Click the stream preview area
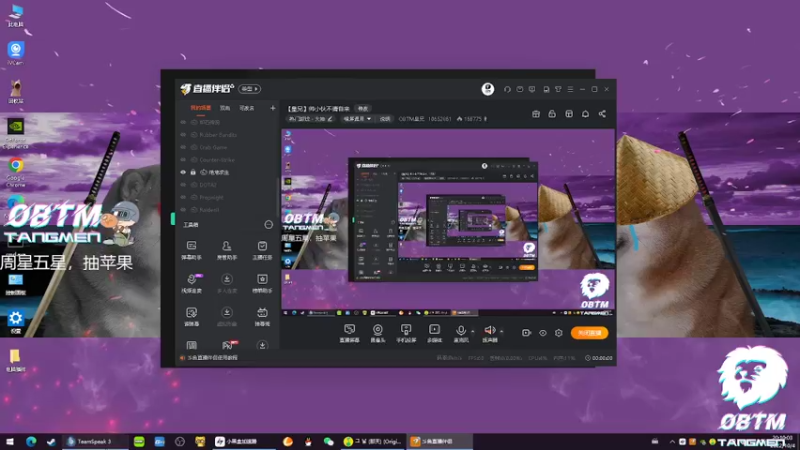Image resolution: width=800 pixels, height=450 pixels. [448, 223]
